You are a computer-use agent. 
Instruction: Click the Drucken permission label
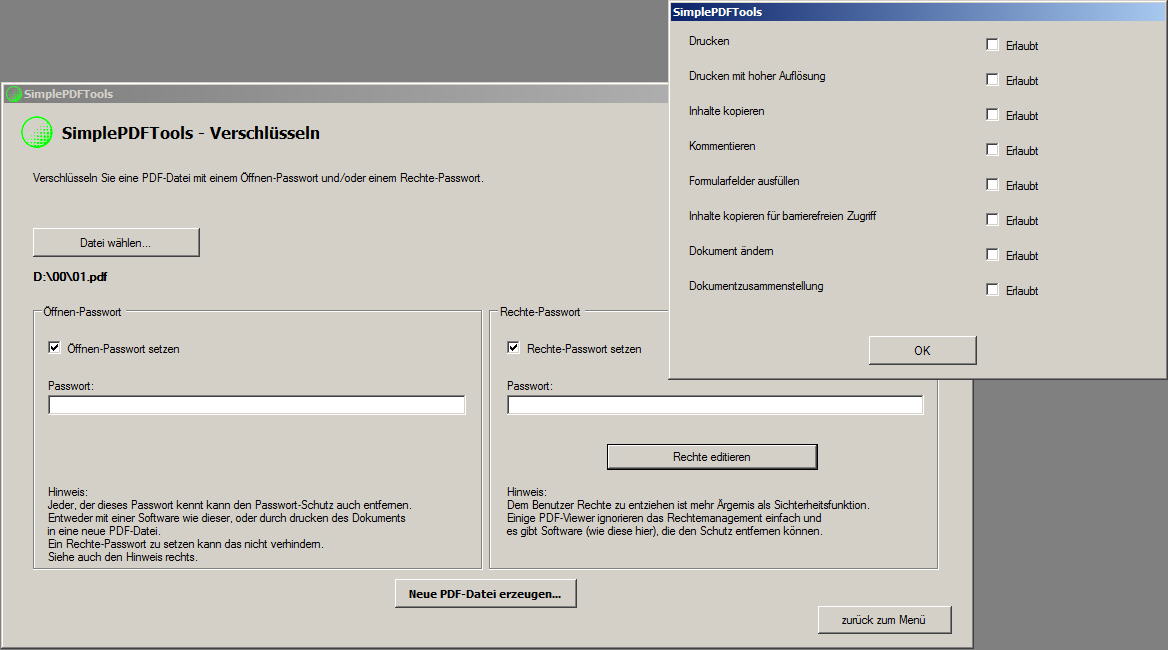tap(709, 41)
